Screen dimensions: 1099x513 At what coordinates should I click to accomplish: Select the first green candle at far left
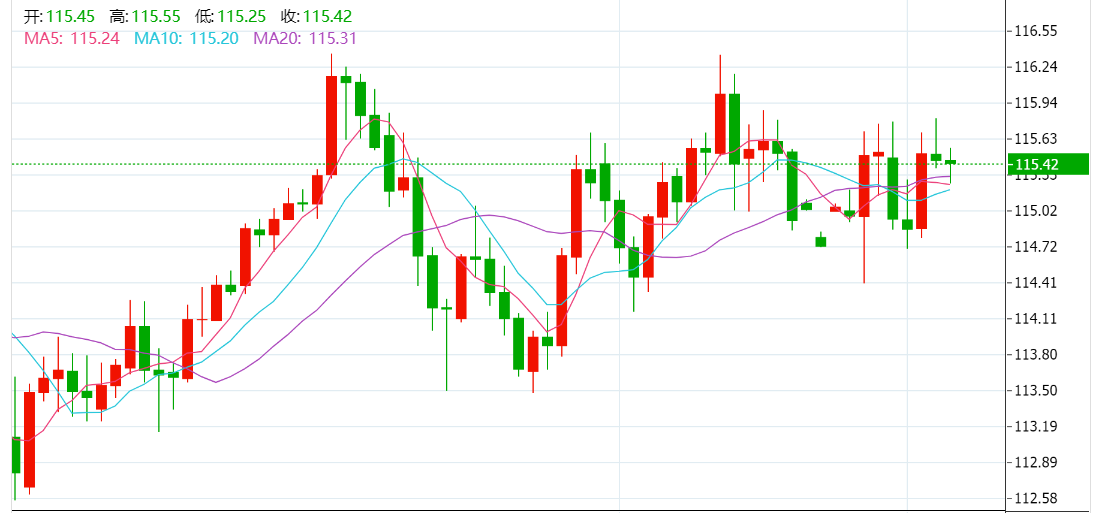[x=15, y=455]
